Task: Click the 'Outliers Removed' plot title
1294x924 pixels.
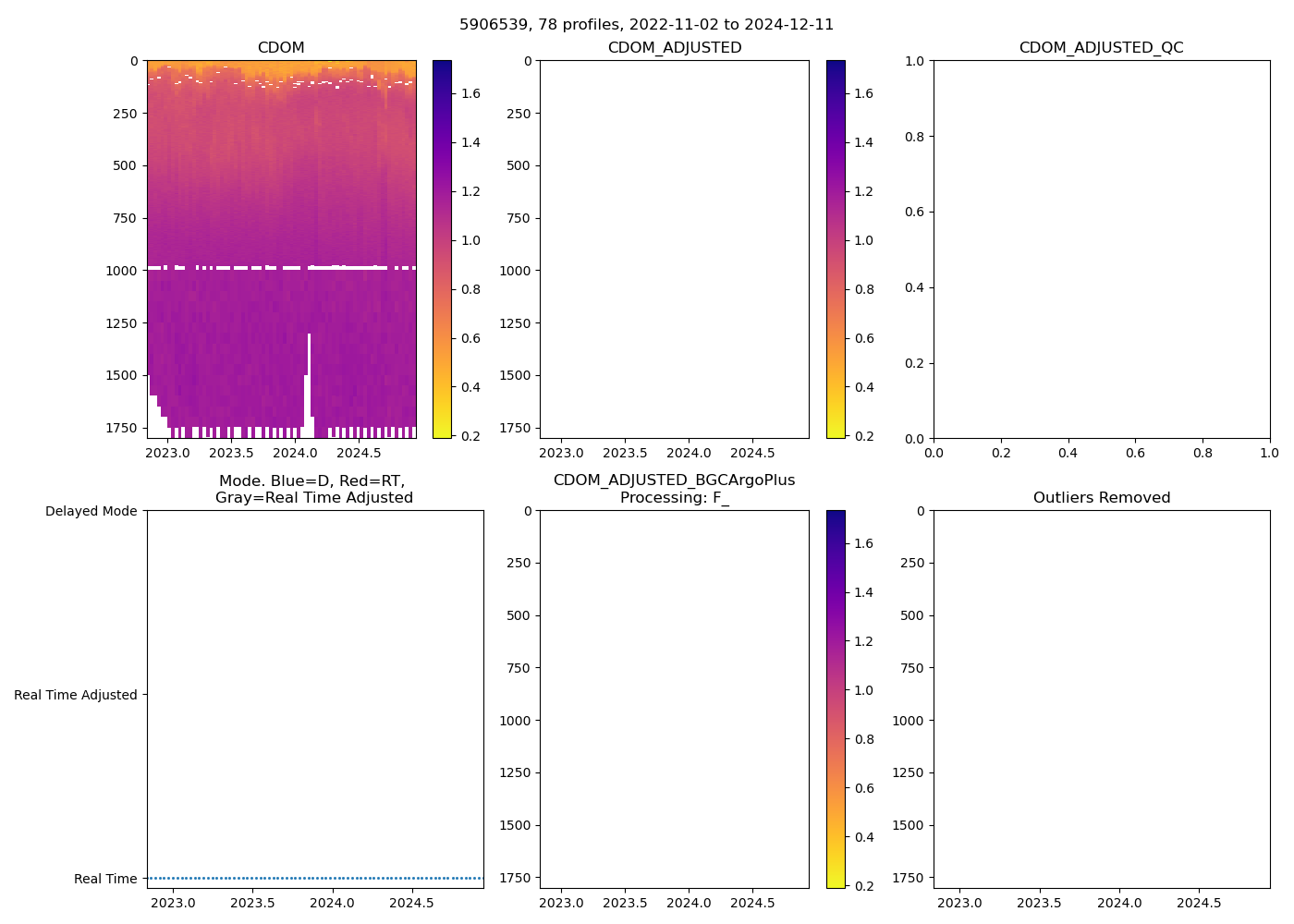Action: 1101,498
